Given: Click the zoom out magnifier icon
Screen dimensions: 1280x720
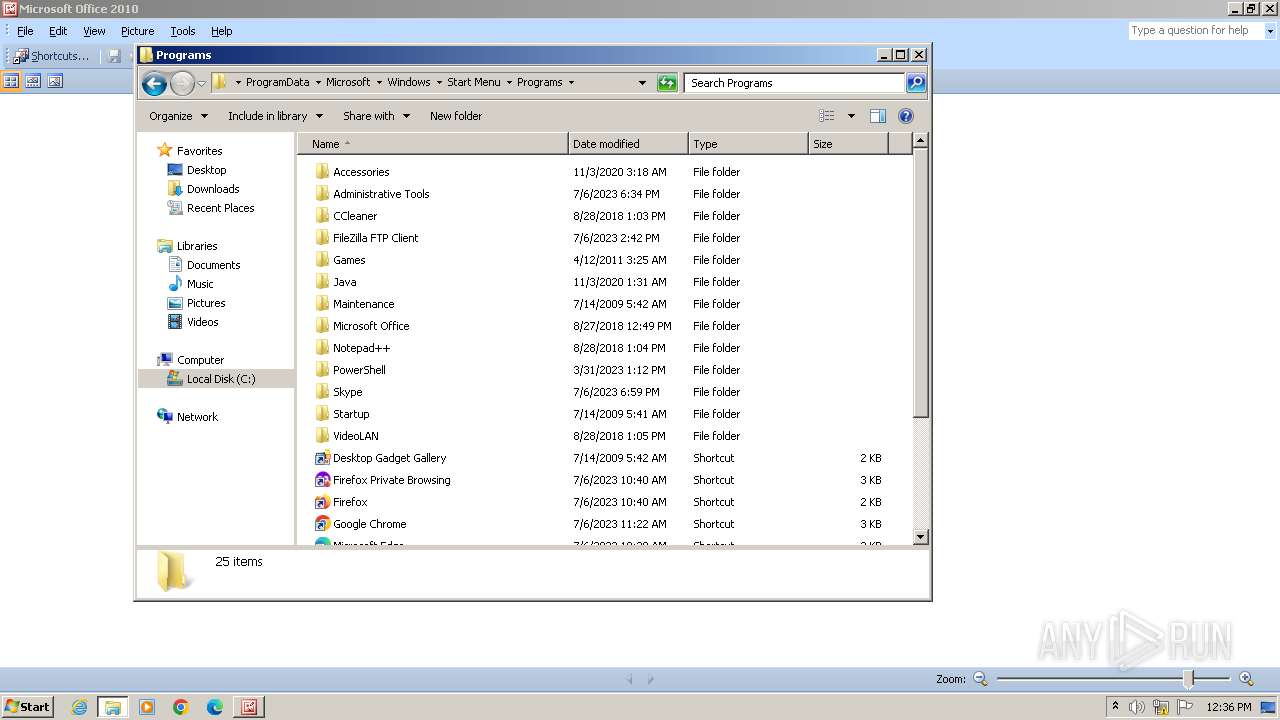Looking at the screenshot, I should (x=980, y=679).
